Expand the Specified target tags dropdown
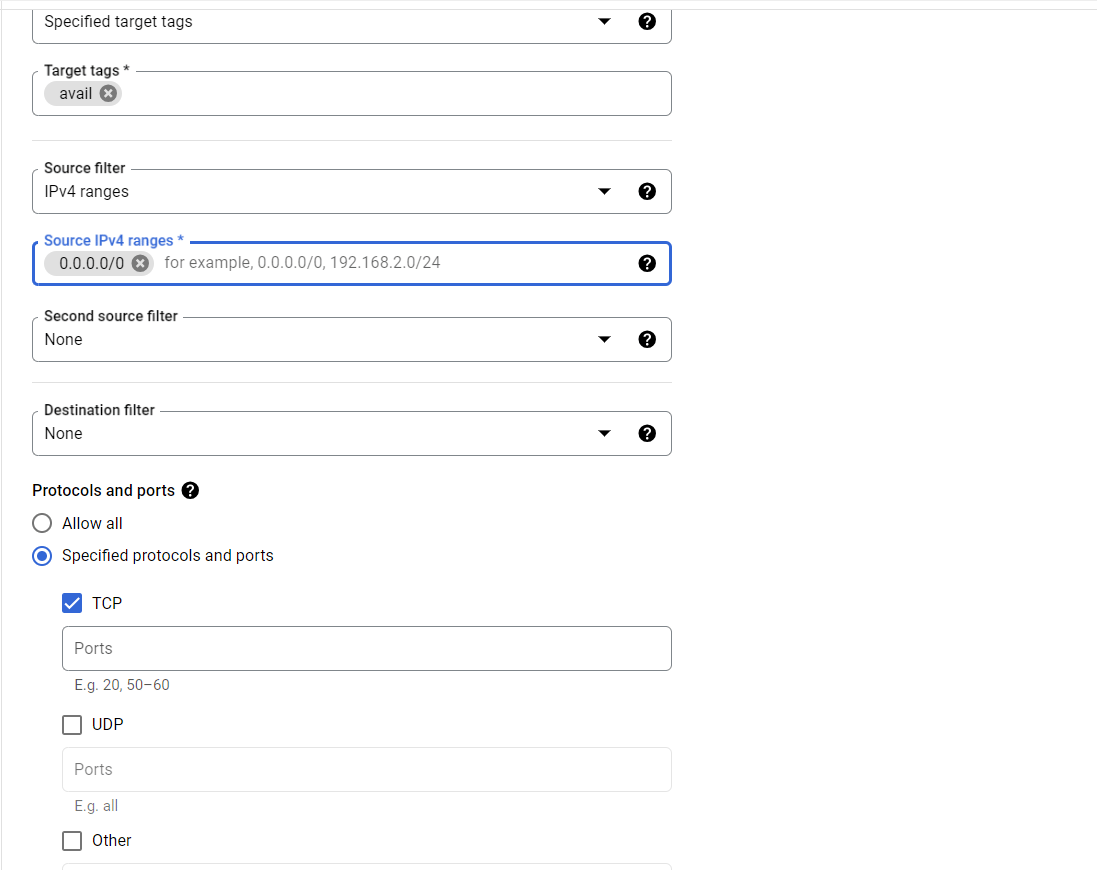 [604, 22]
